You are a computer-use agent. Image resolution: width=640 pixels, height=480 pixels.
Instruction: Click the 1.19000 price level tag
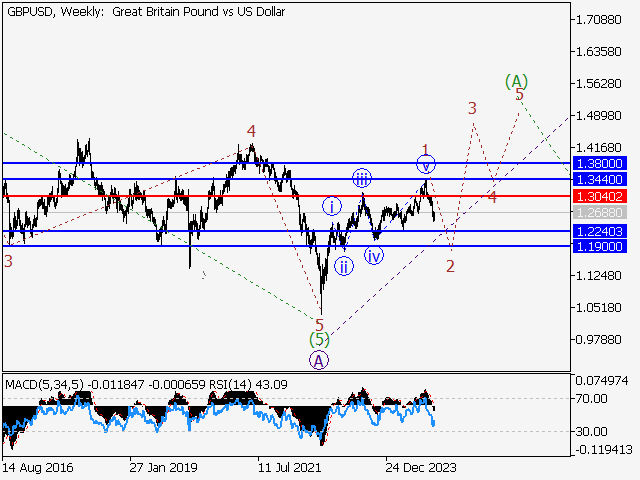point(600,246)
